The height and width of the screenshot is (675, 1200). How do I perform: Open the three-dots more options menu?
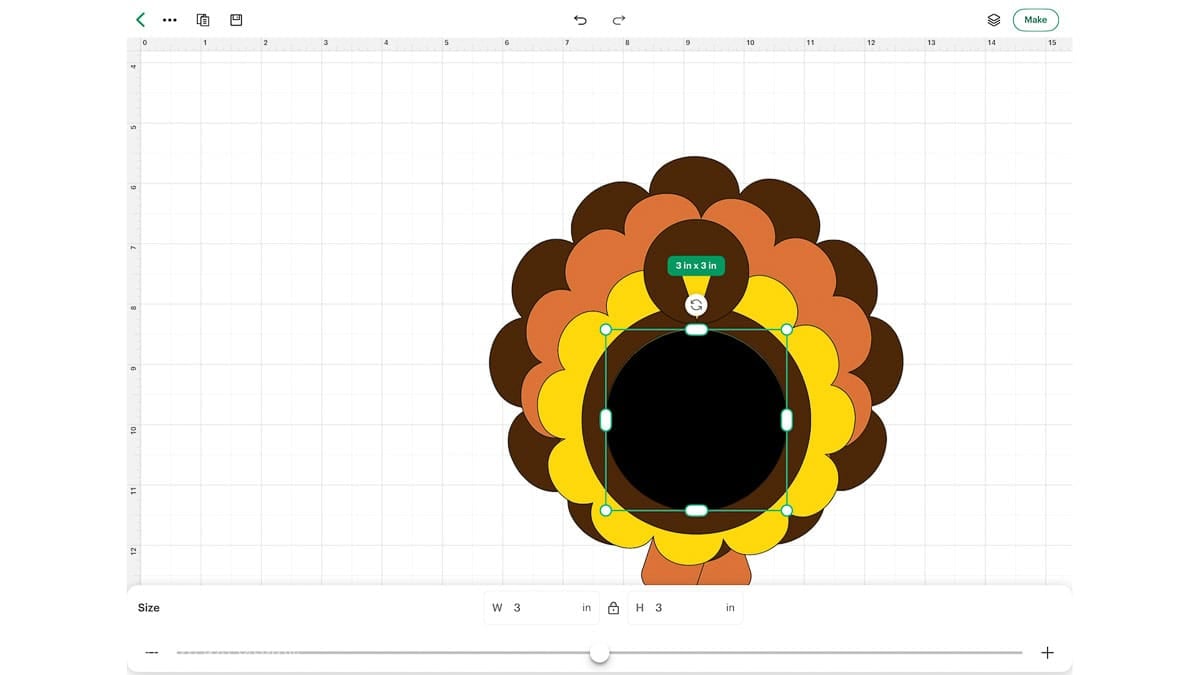(x=170, y=20)
